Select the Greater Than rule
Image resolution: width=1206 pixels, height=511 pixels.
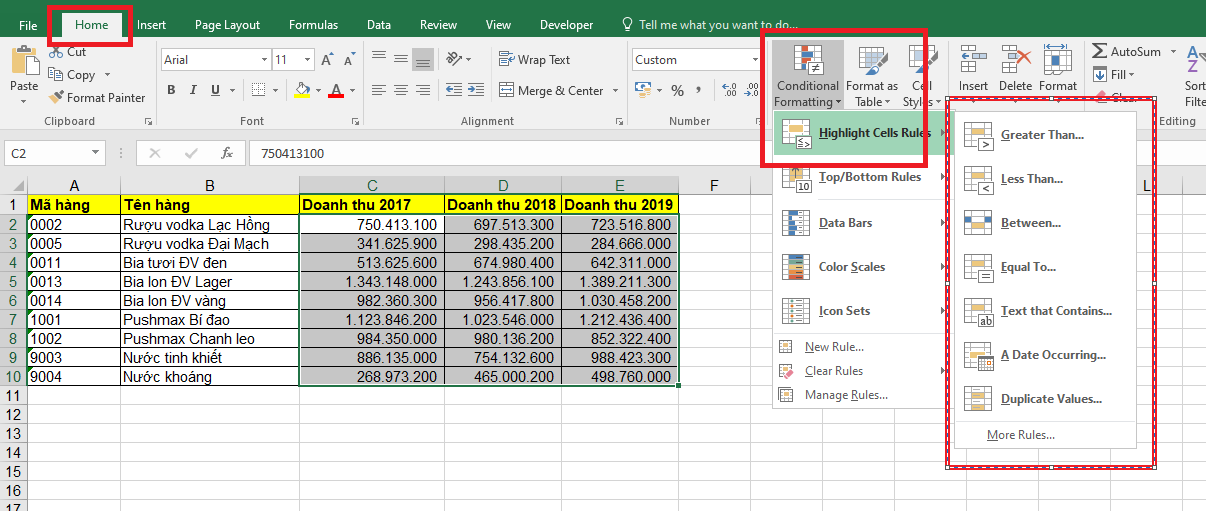(1042, 135)
